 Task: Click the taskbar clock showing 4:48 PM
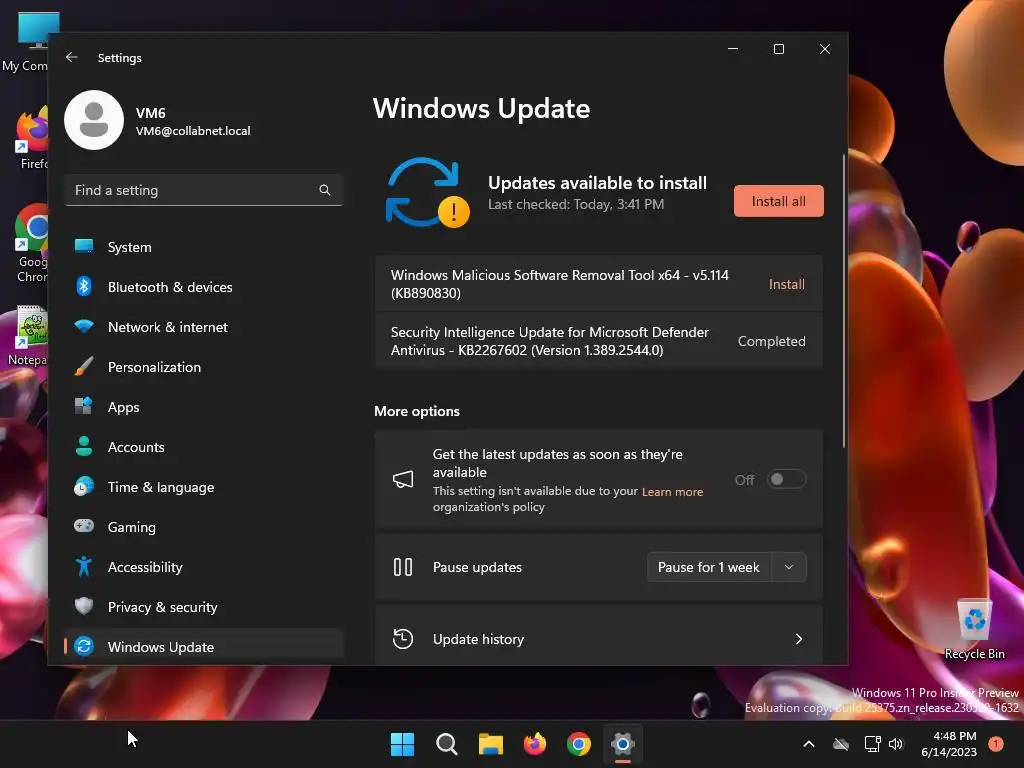(949, 744)
